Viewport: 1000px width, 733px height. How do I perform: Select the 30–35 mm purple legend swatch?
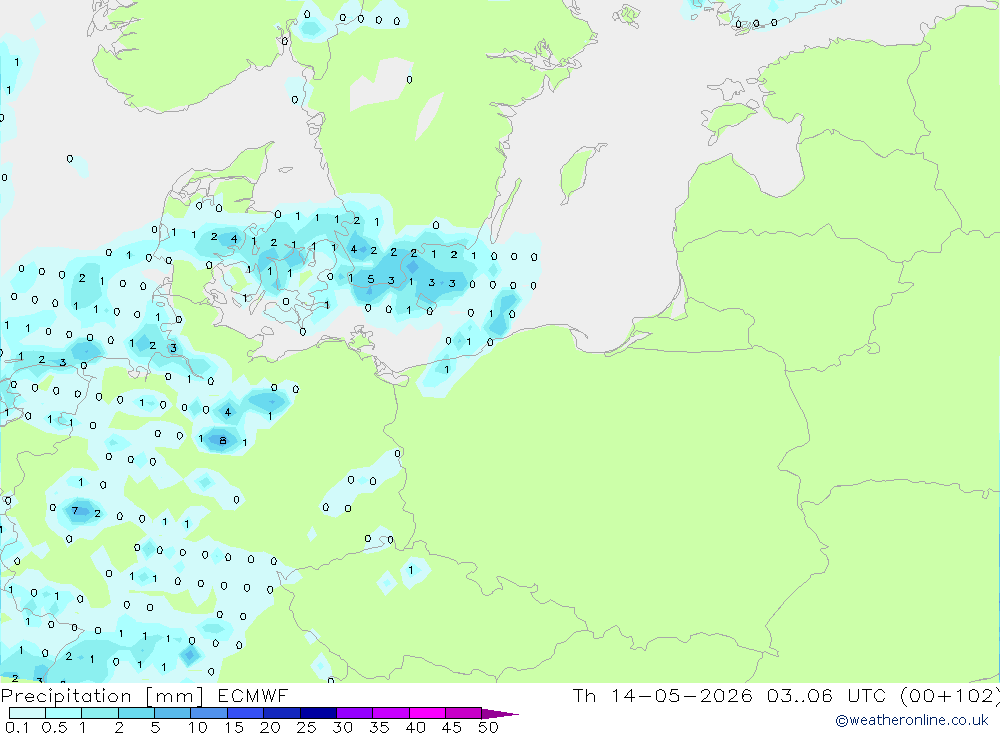(354, 713)
